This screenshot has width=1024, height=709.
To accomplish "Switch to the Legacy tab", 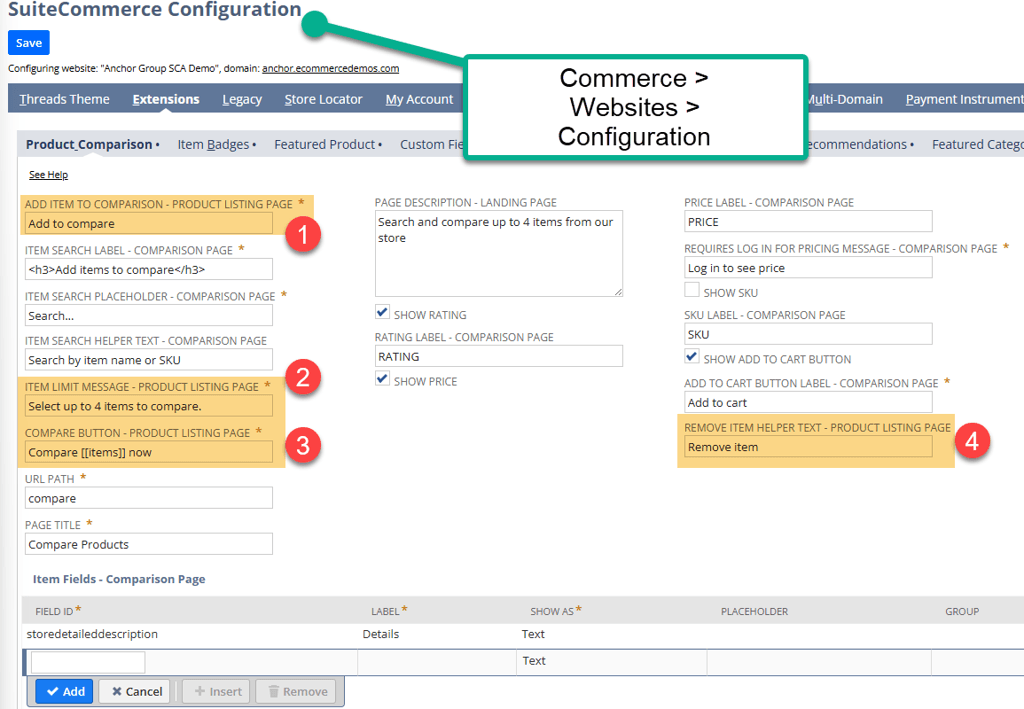I will pos(242,99).
